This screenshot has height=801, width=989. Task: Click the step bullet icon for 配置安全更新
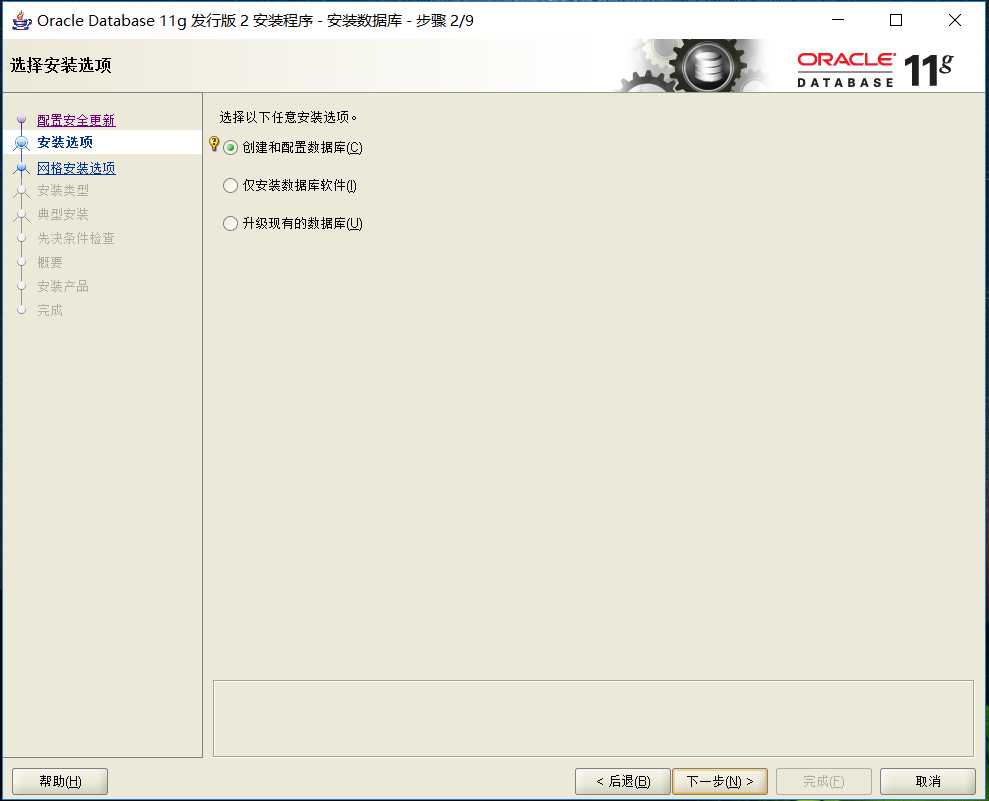pyautogui.click(x=21, y=119)
